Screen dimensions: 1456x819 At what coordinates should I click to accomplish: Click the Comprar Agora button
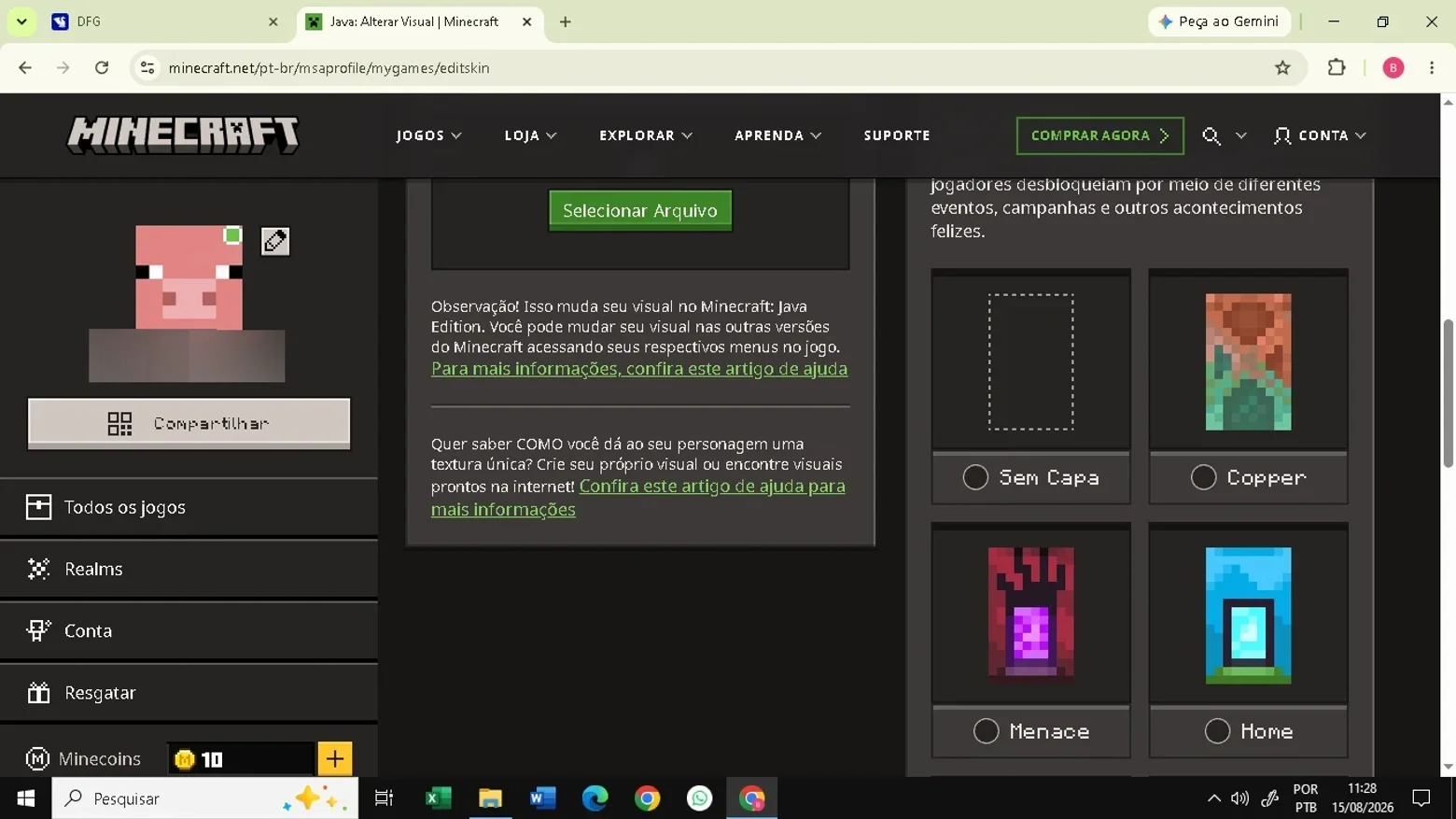point(1099,135)
